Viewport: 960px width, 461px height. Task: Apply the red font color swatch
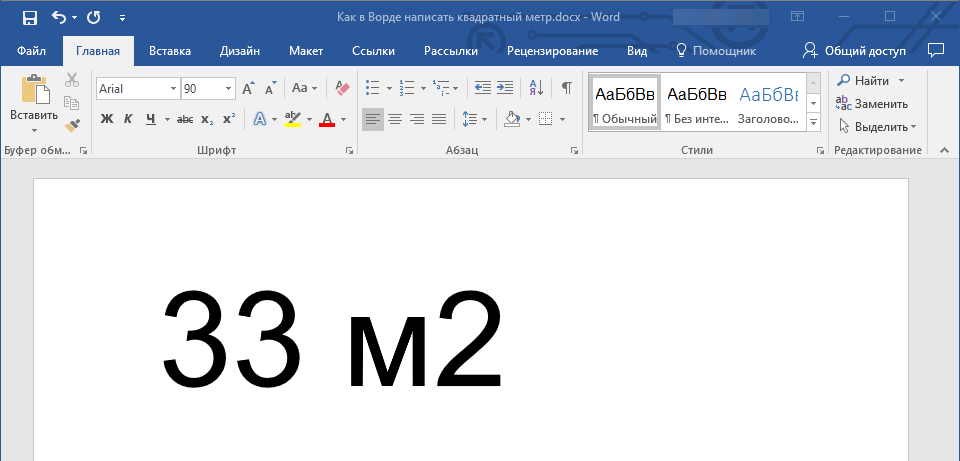[326, 120]
